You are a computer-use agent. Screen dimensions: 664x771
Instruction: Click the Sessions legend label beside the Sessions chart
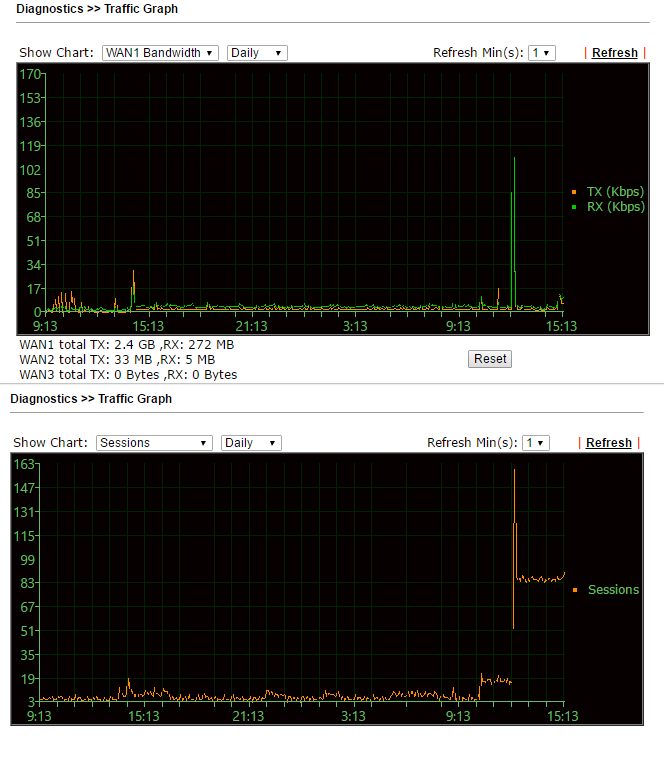(x=613, y=590)
